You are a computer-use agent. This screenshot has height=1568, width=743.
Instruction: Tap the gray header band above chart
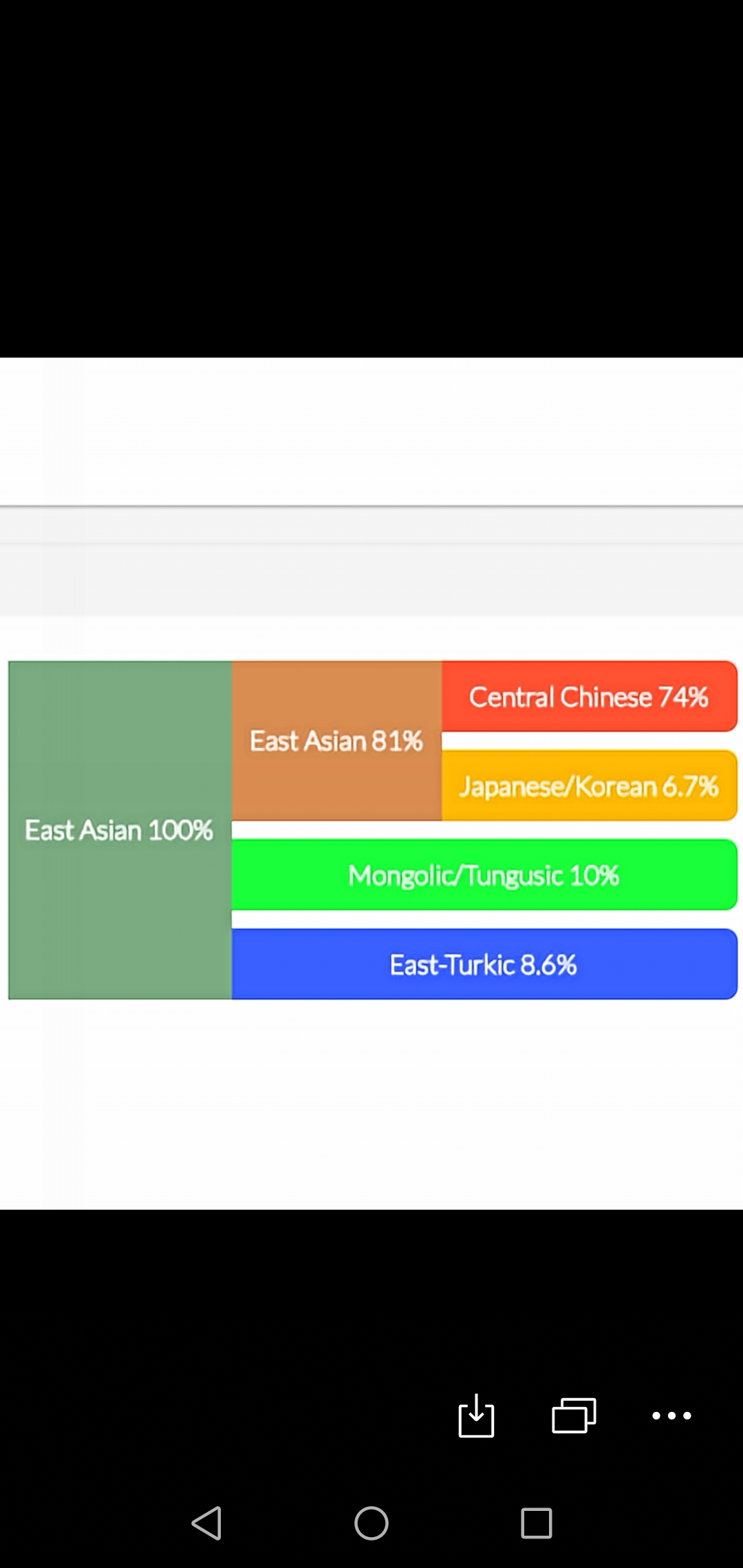point(371,562)
